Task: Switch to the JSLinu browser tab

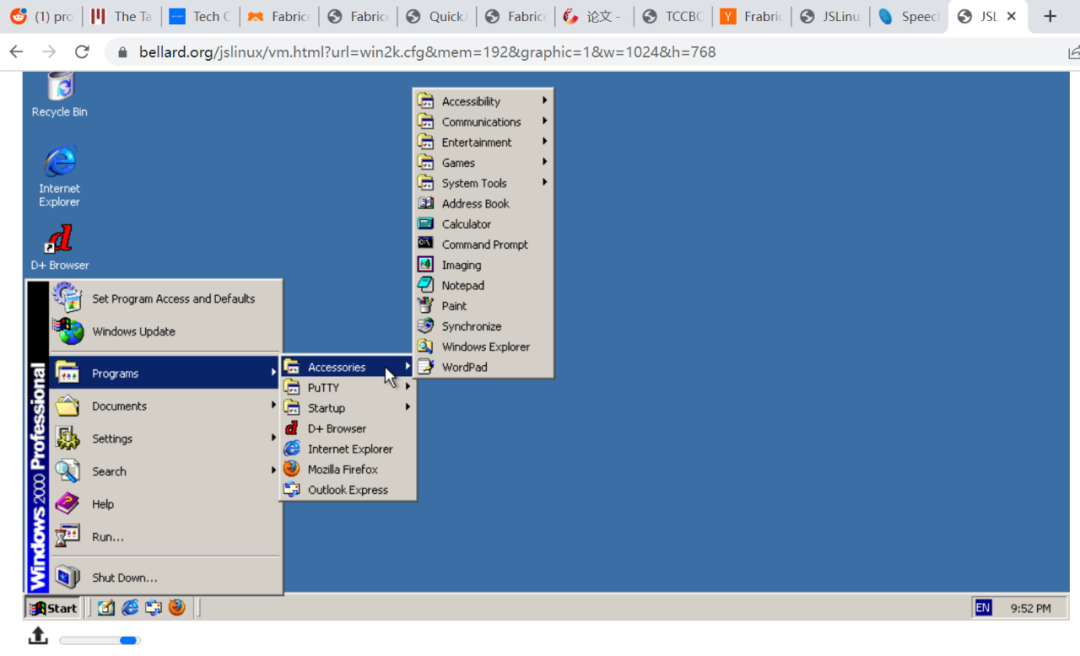Action: tap(830, 17)
